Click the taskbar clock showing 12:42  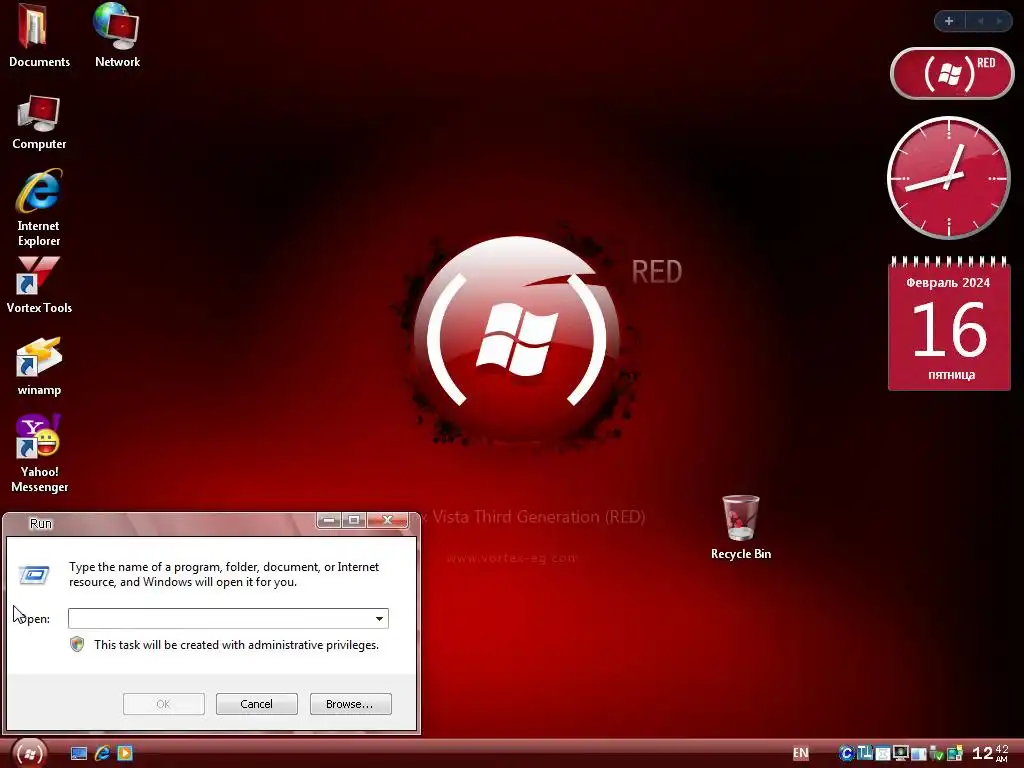pyautogui.click(x=990, y=753)
